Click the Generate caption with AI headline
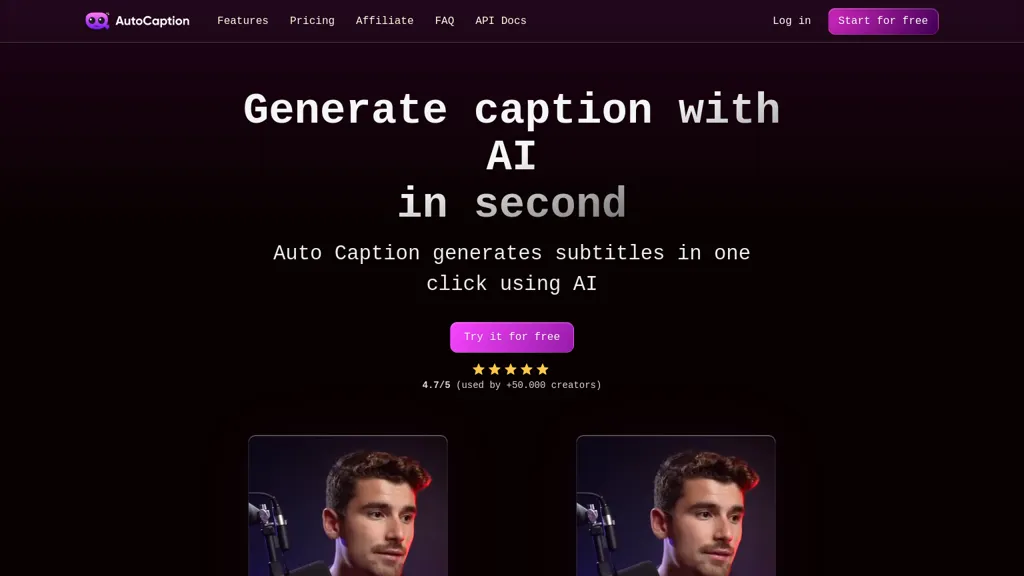Screen dimensions: 1024x576 [x=512, y=133]
